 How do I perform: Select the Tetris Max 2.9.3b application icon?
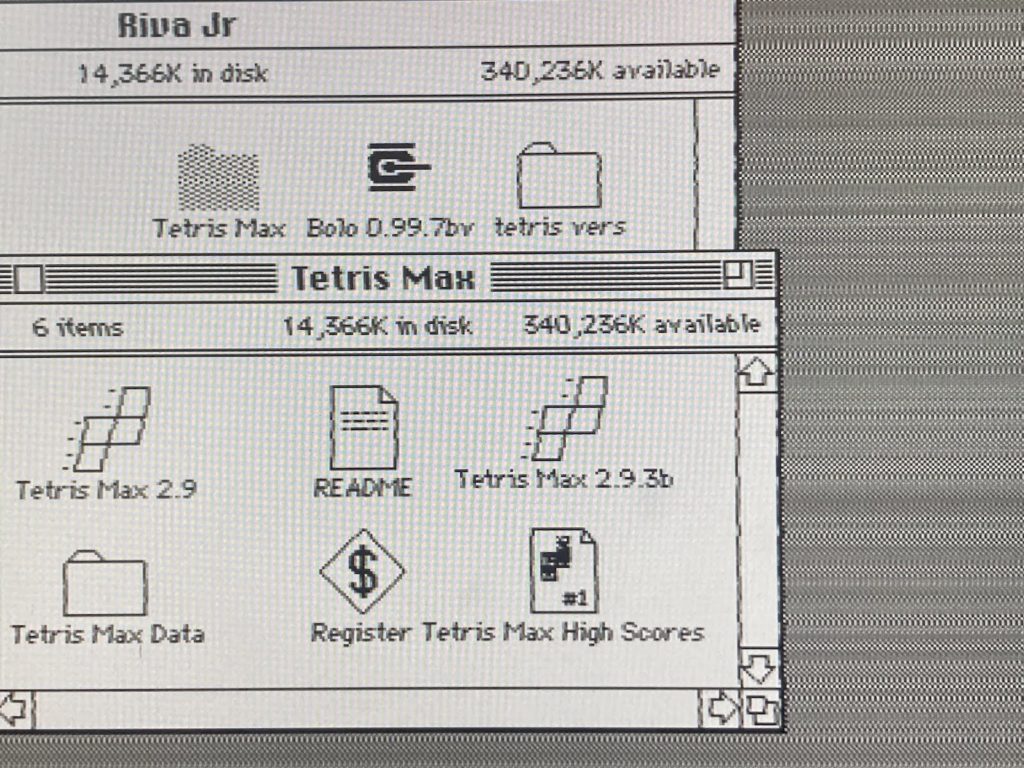coord(568,418)
